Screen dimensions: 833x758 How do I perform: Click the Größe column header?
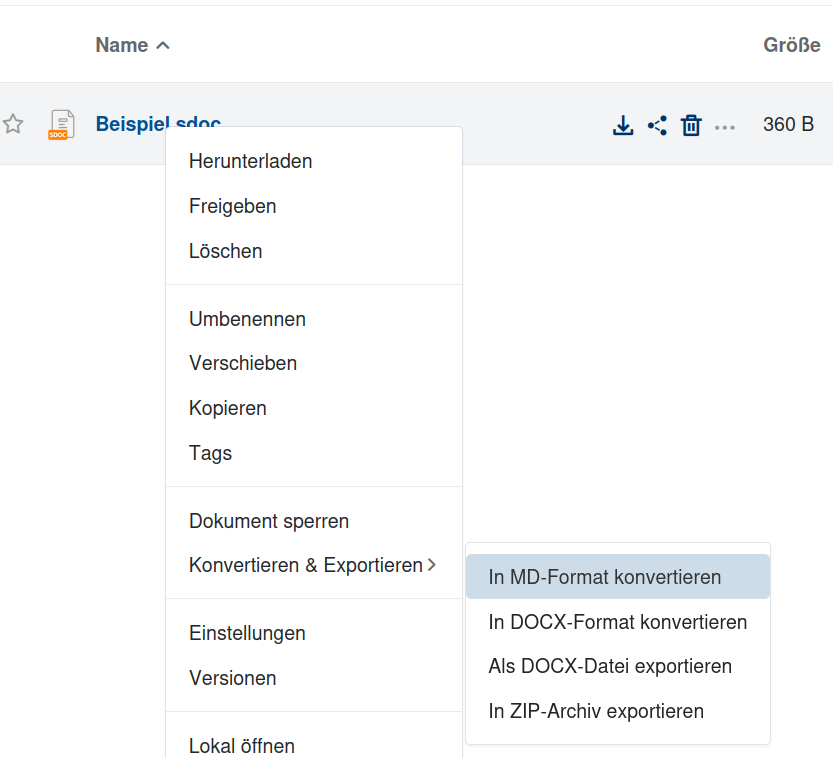pos(791,45)
